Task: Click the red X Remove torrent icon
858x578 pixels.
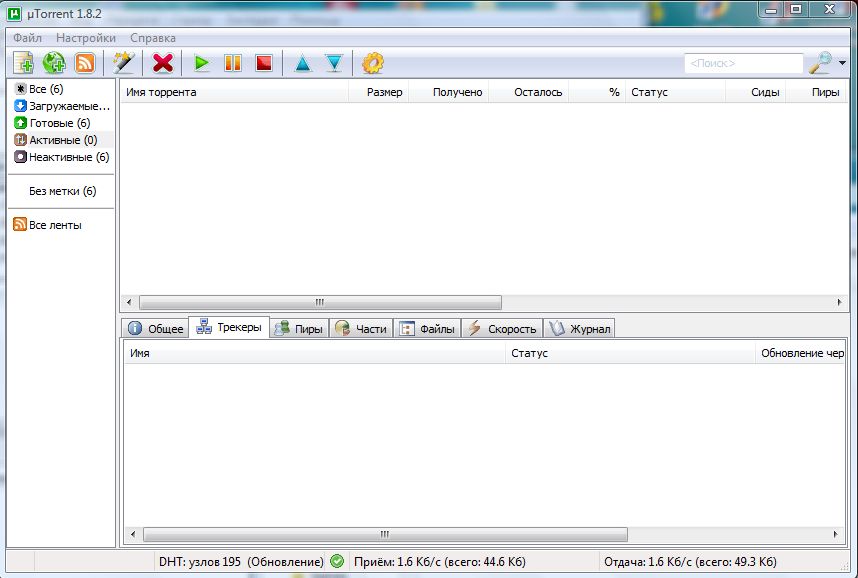Action: click(163, 63)
